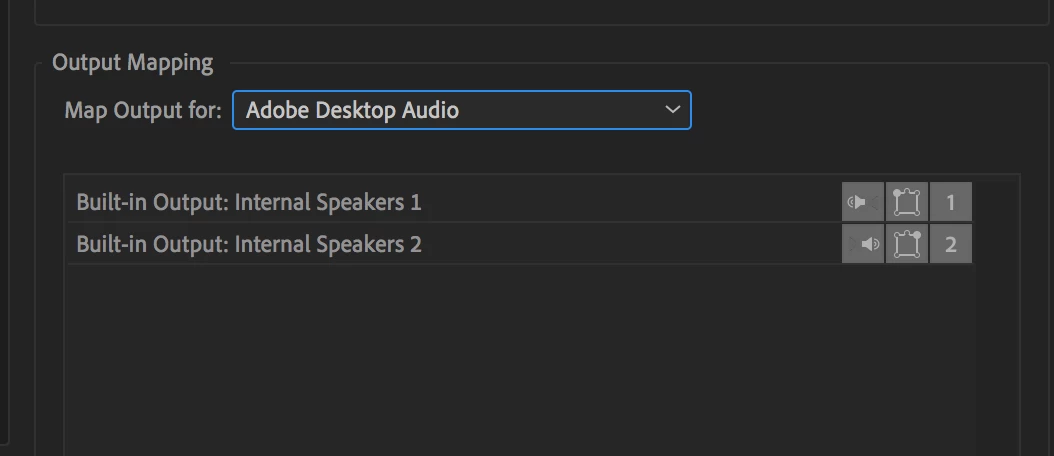Click the blank space right of the channel 1 tile

tap(996, 202)
